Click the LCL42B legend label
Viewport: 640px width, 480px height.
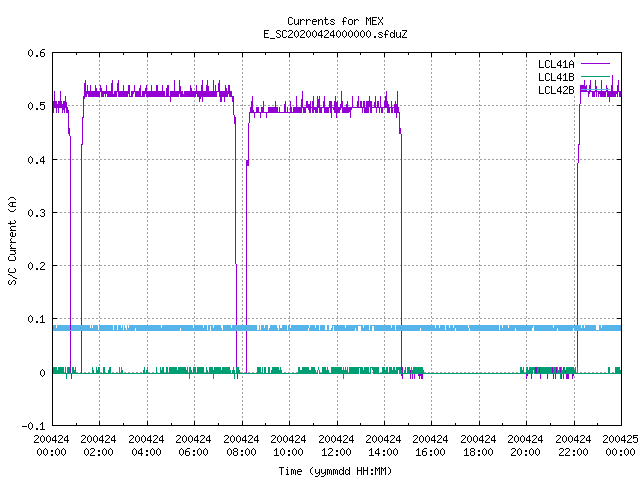click(556, 90)
